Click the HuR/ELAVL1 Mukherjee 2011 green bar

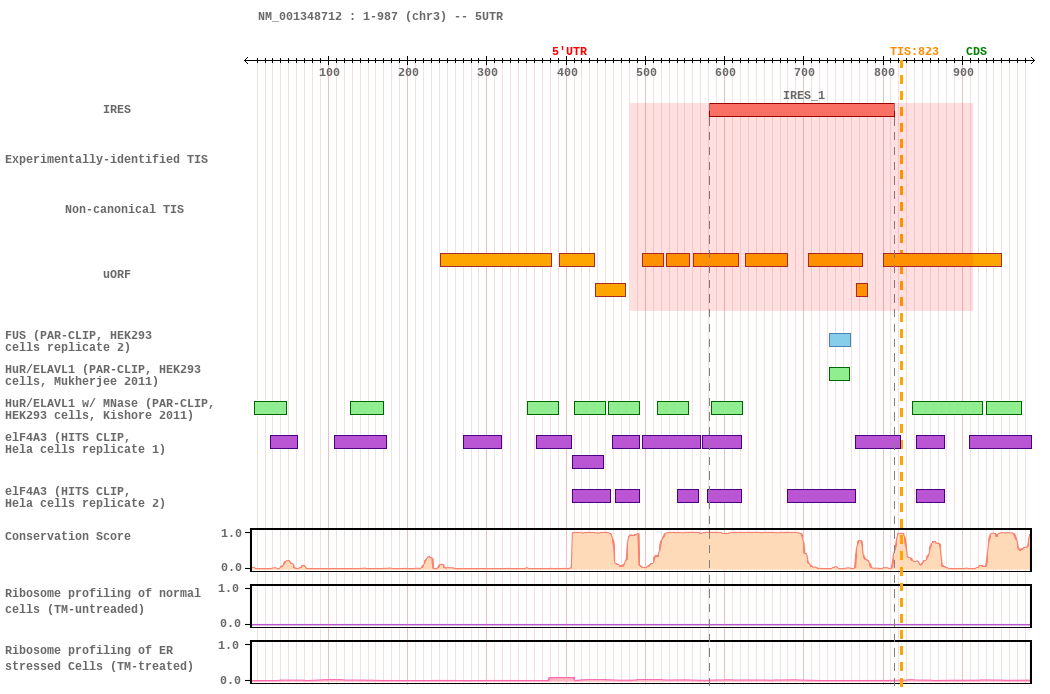[x=839, y=374]
